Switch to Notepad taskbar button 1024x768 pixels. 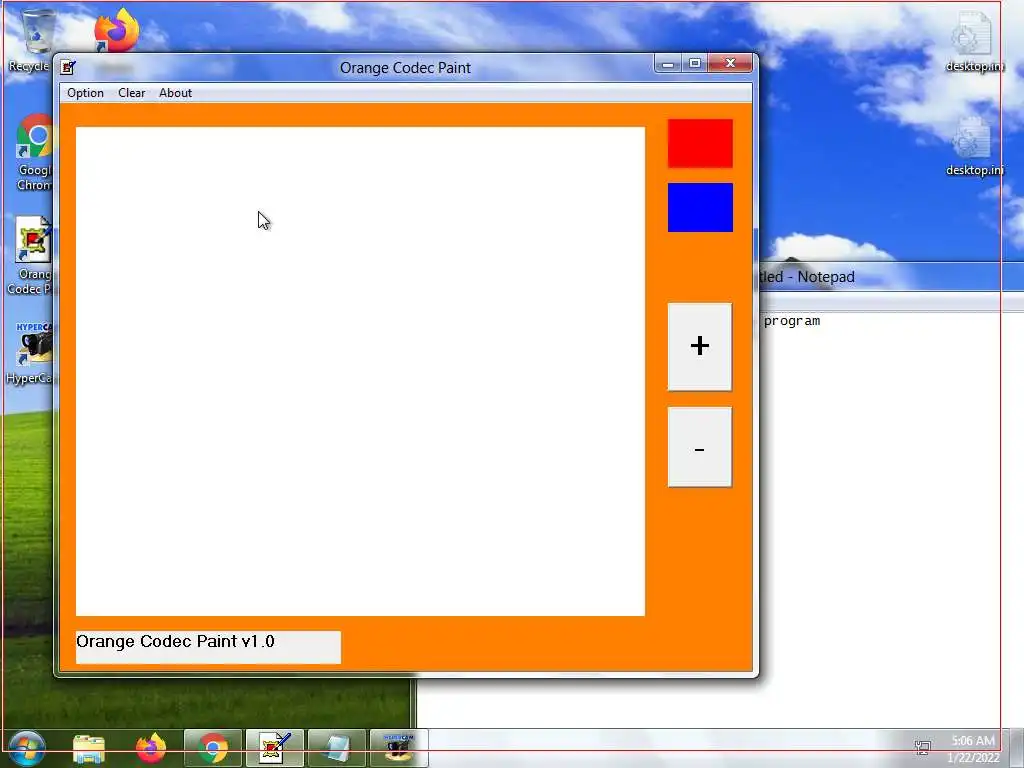336,748
